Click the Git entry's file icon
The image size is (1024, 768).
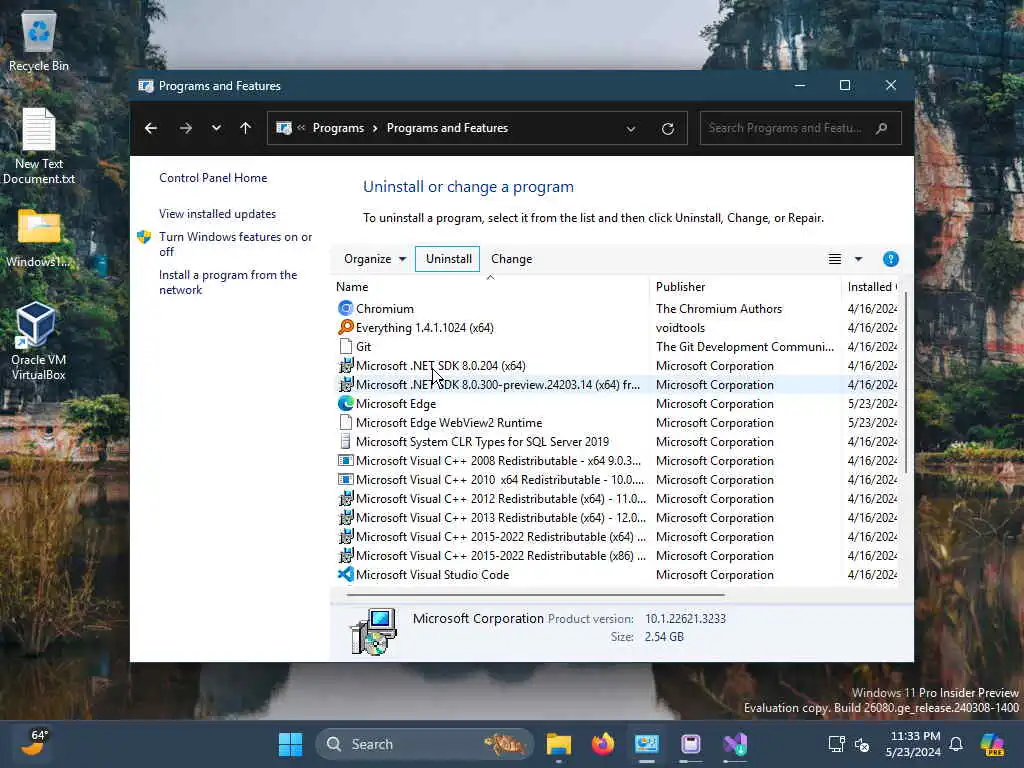point(345,346)
